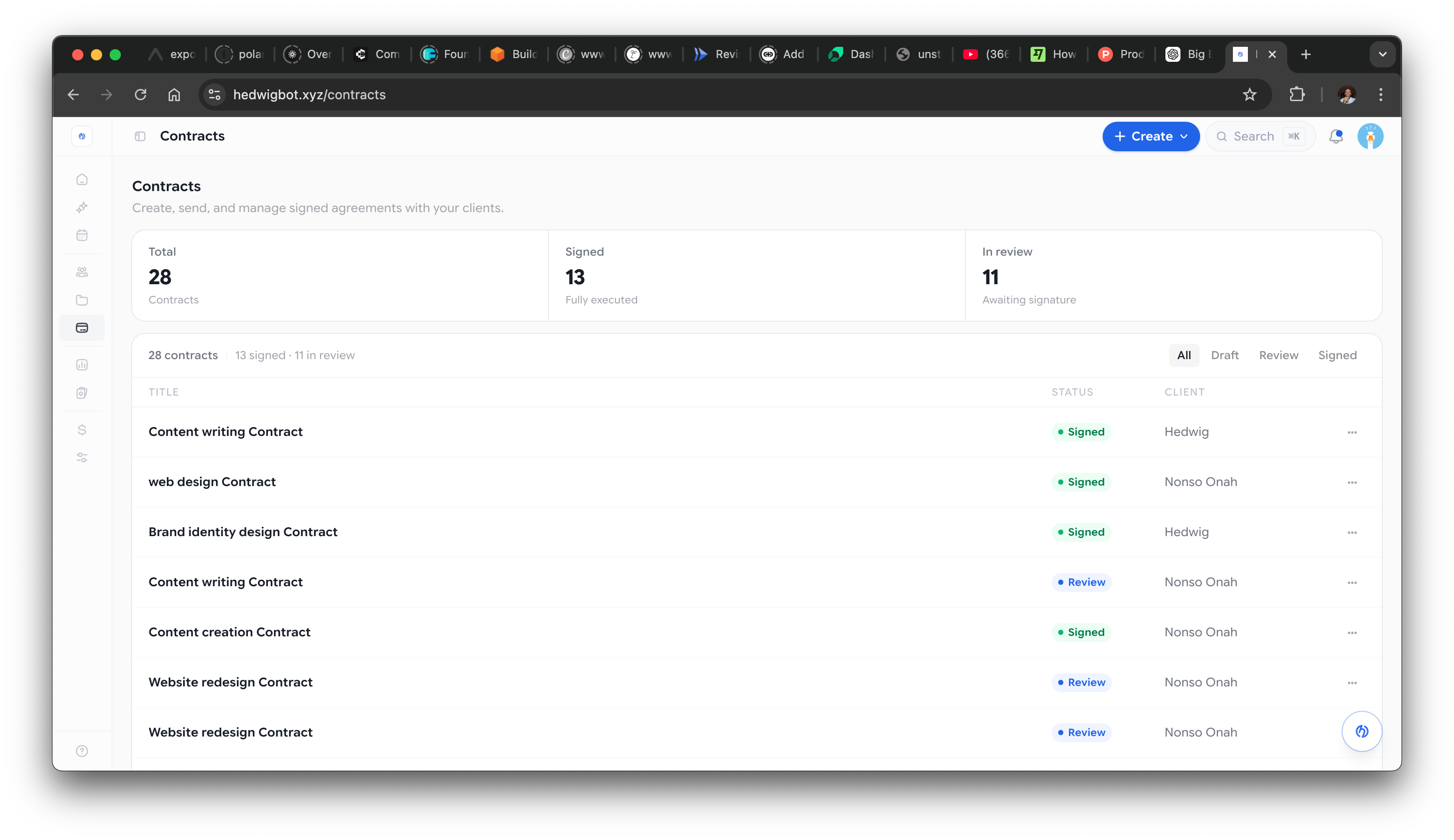Open the Clients people icon in sidebar
This screenshot has width=1454, height=840.
pos(82,273)
